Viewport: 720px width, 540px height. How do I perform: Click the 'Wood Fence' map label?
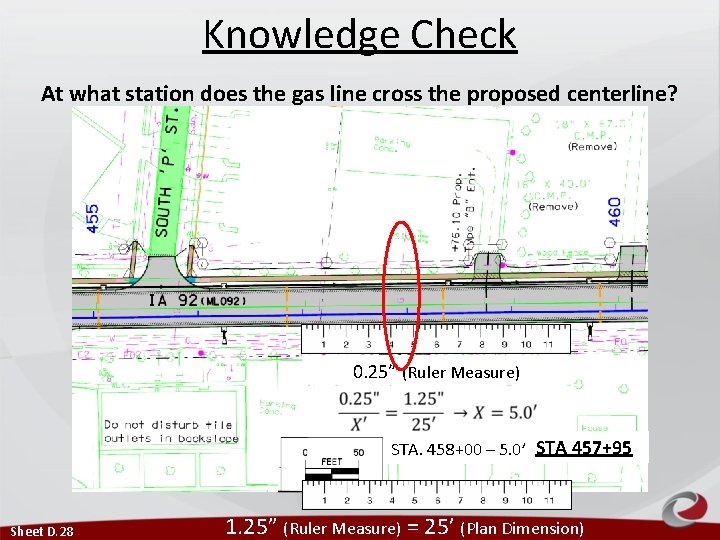point(561,252)
